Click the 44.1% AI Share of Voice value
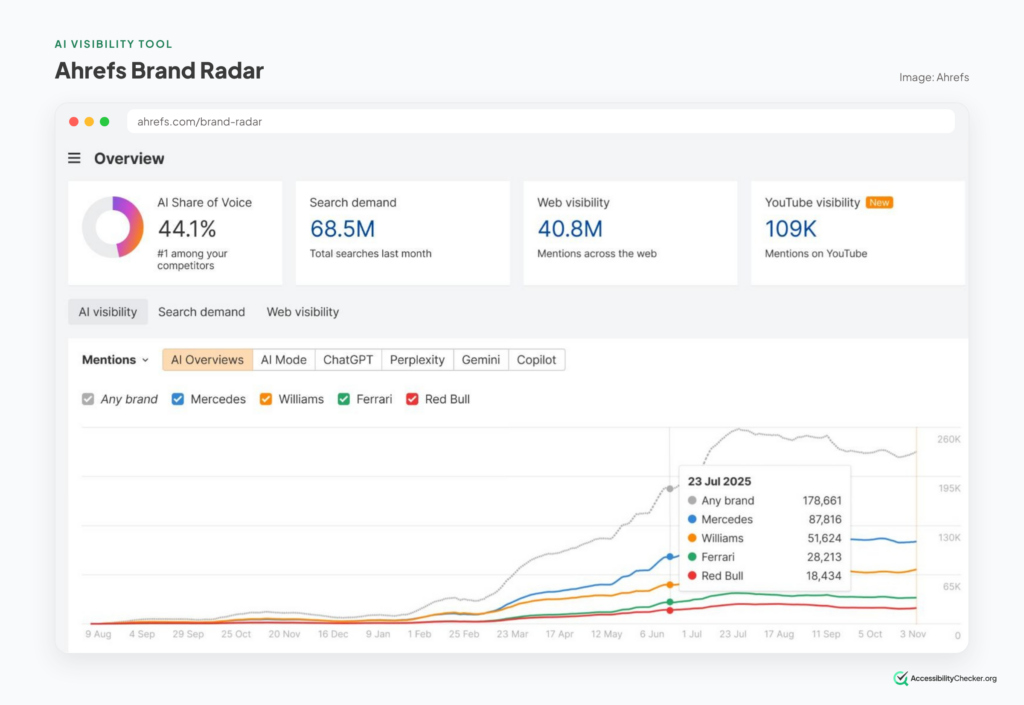The width and height of the screenshot is (1024, 705). click(x=187, y=229)
